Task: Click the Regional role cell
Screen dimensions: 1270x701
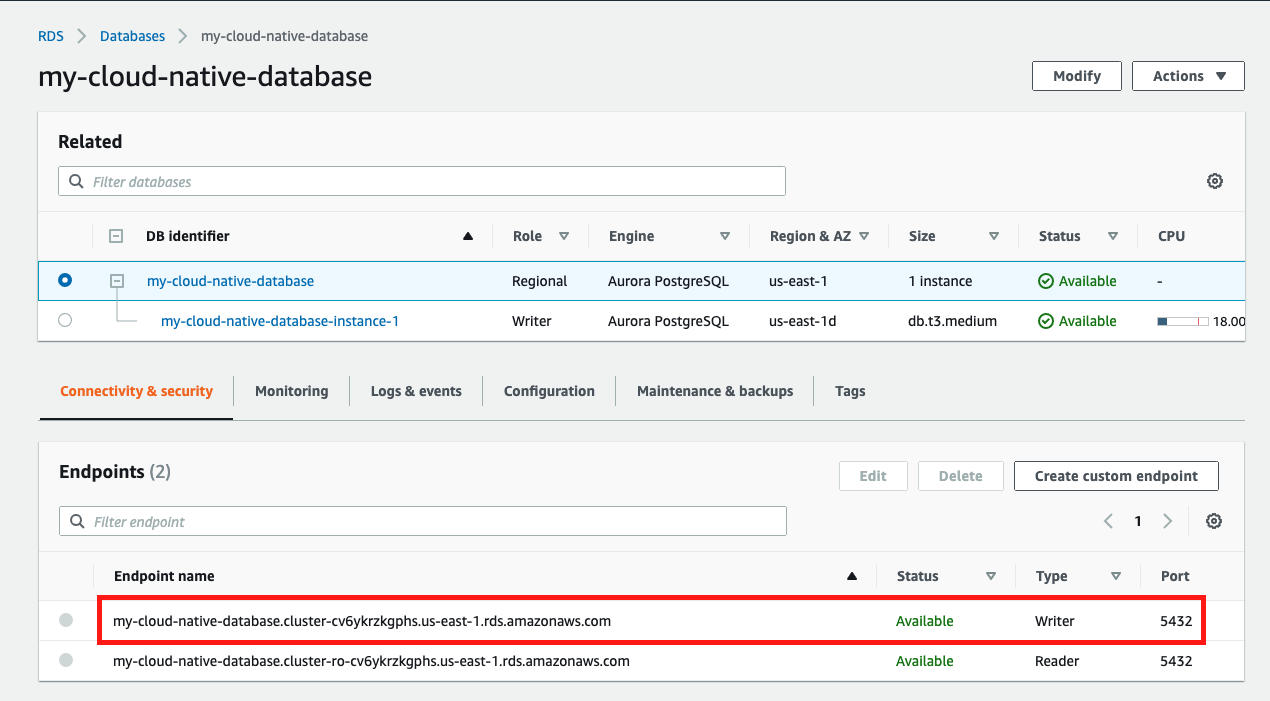Action: point(539,281)
